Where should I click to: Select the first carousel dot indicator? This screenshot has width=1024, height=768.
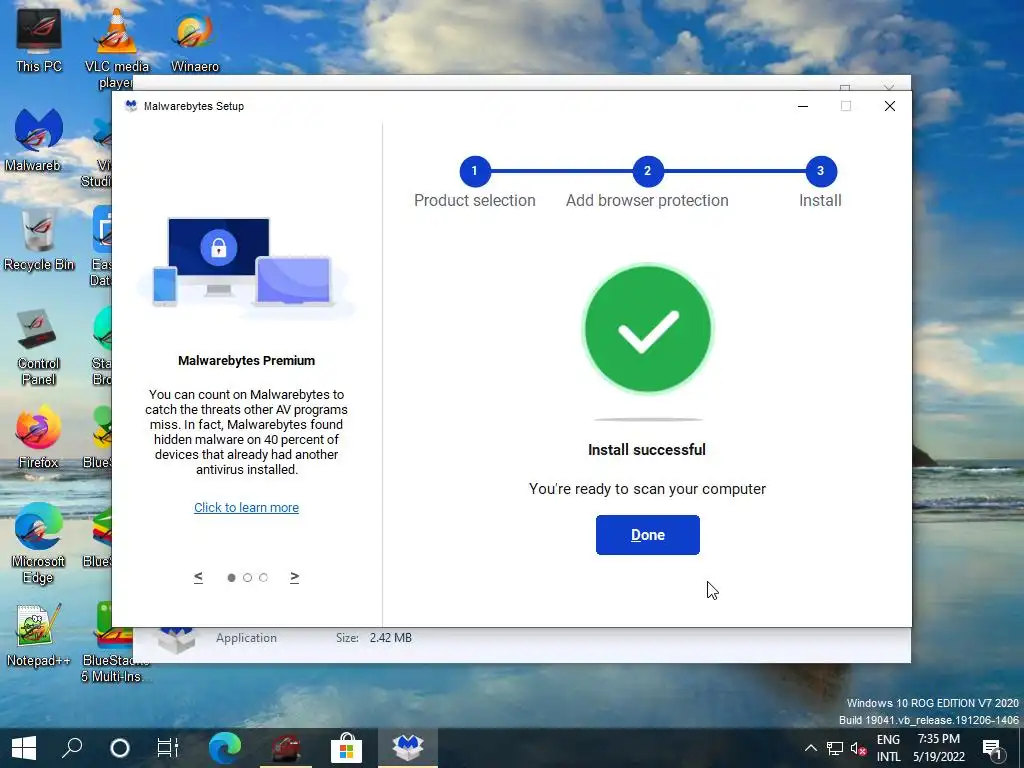coord(231,577)
